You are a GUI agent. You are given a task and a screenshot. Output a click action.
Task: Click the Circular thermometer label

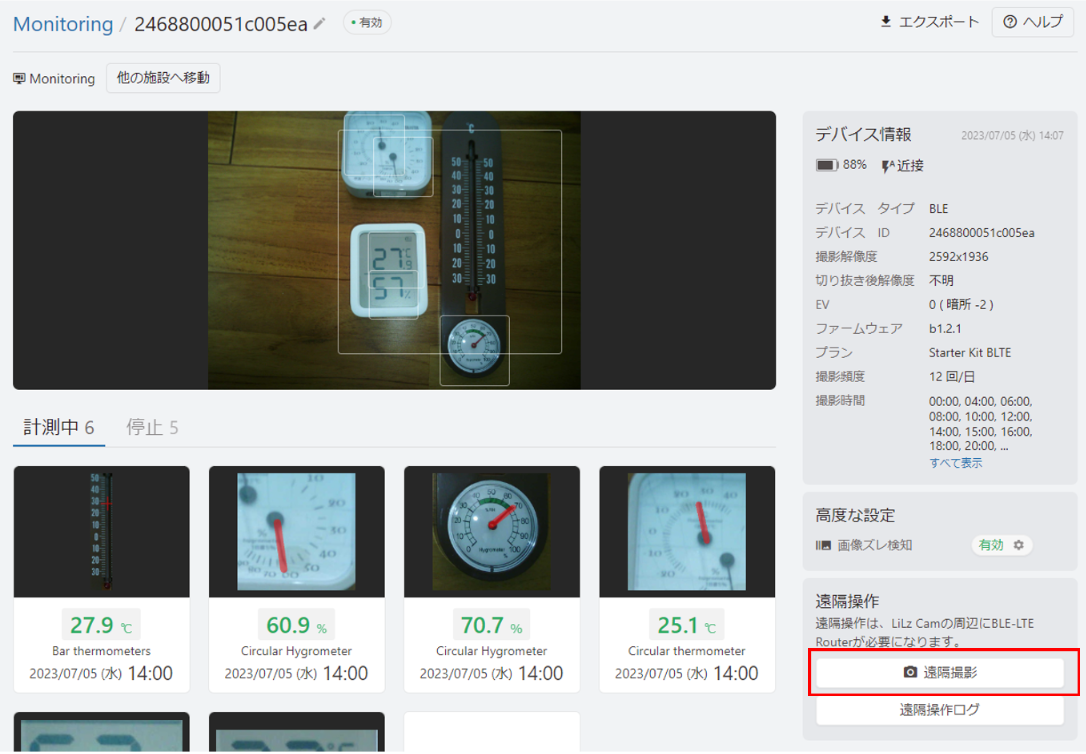686,651
